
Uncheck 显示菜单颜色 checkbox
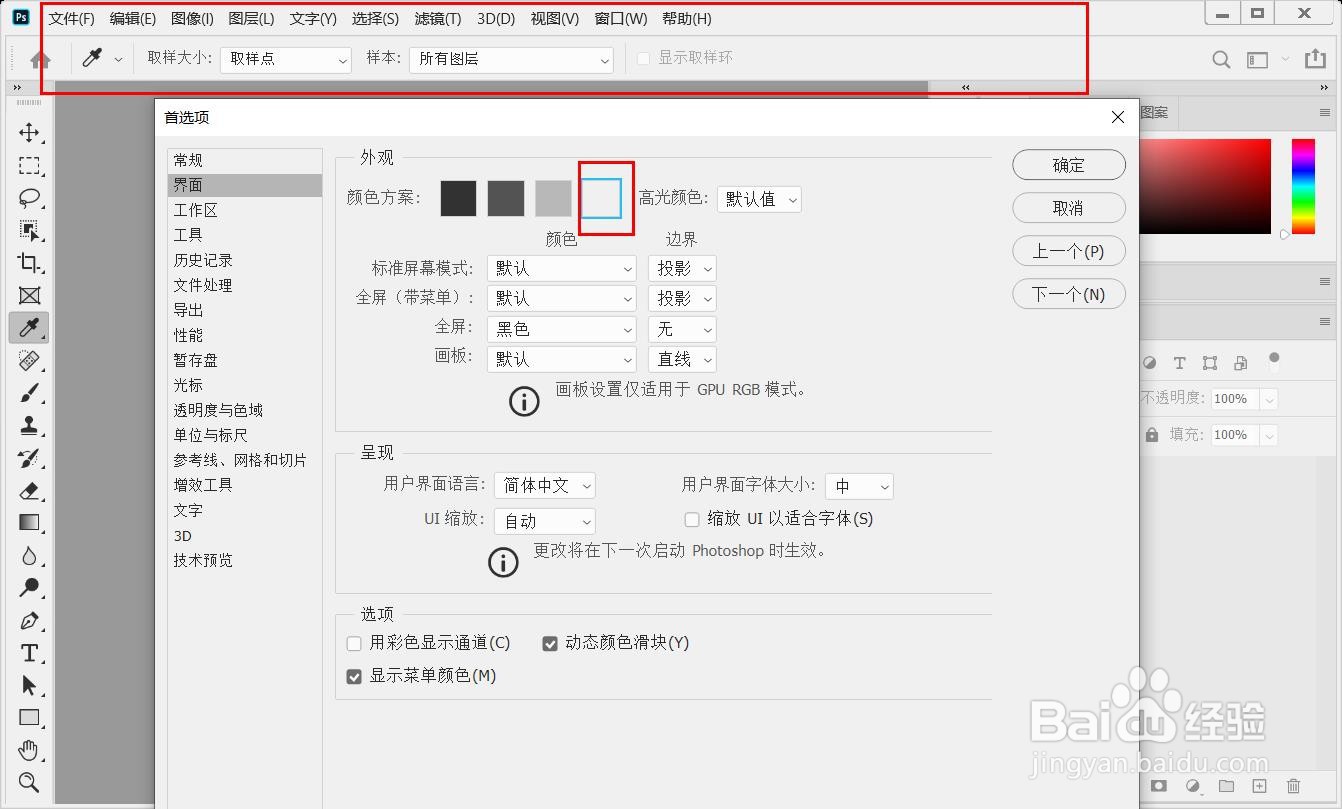[x=354, y=677]
